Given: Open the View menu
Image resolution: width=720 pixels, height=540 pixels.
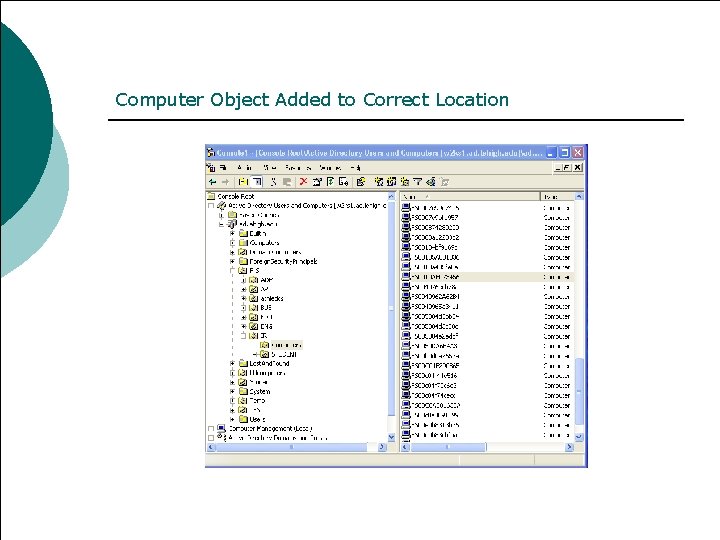Looking at the screenshot, I should (270, 168).
